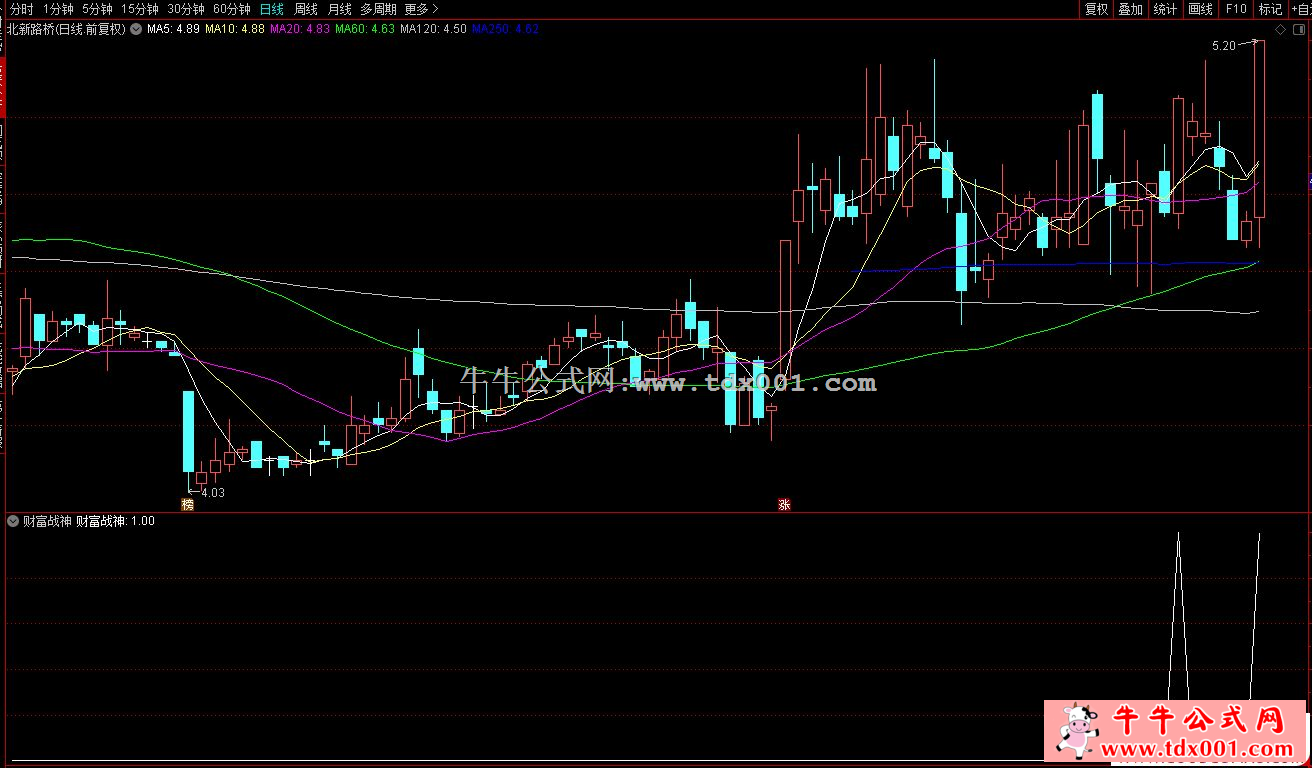
Task: Open the 统计 statistics tool
Action: pos(1165,9)
